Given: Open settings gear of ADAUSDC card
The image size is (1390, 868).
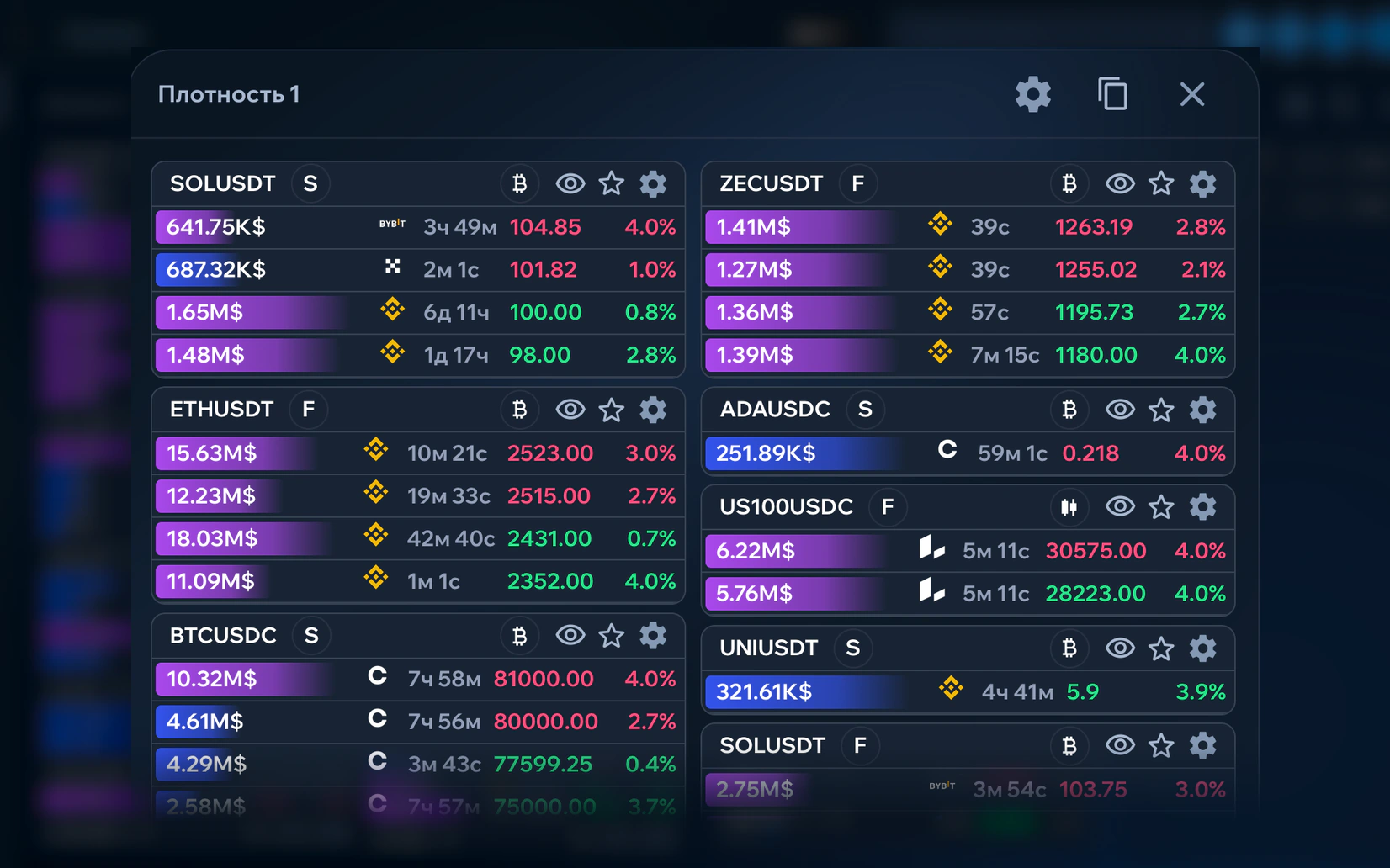Looking at the screenshot, I should [1202, 410].
